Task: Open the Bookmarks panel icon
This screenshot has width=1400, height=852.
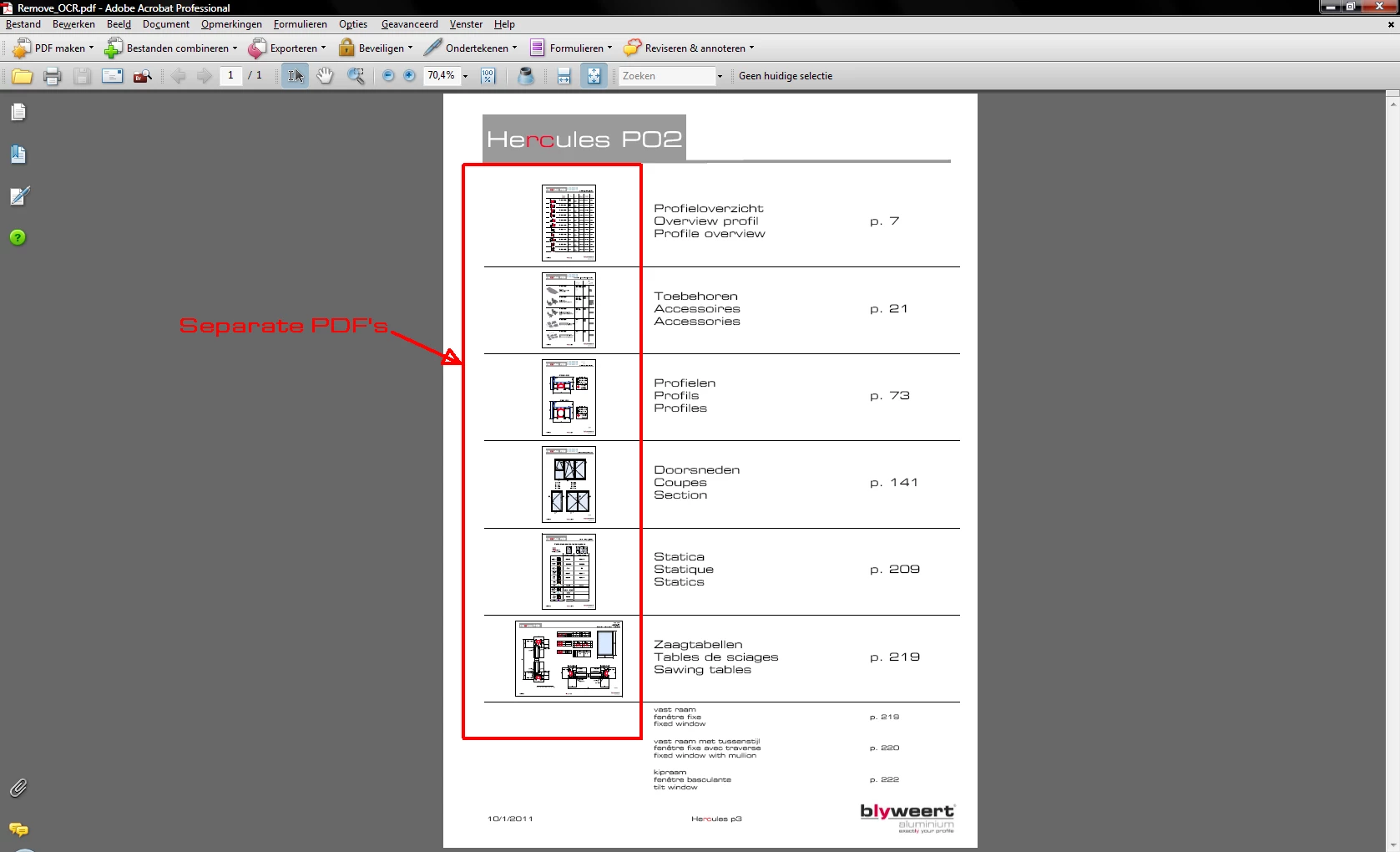Action: (x=18, y=154)
